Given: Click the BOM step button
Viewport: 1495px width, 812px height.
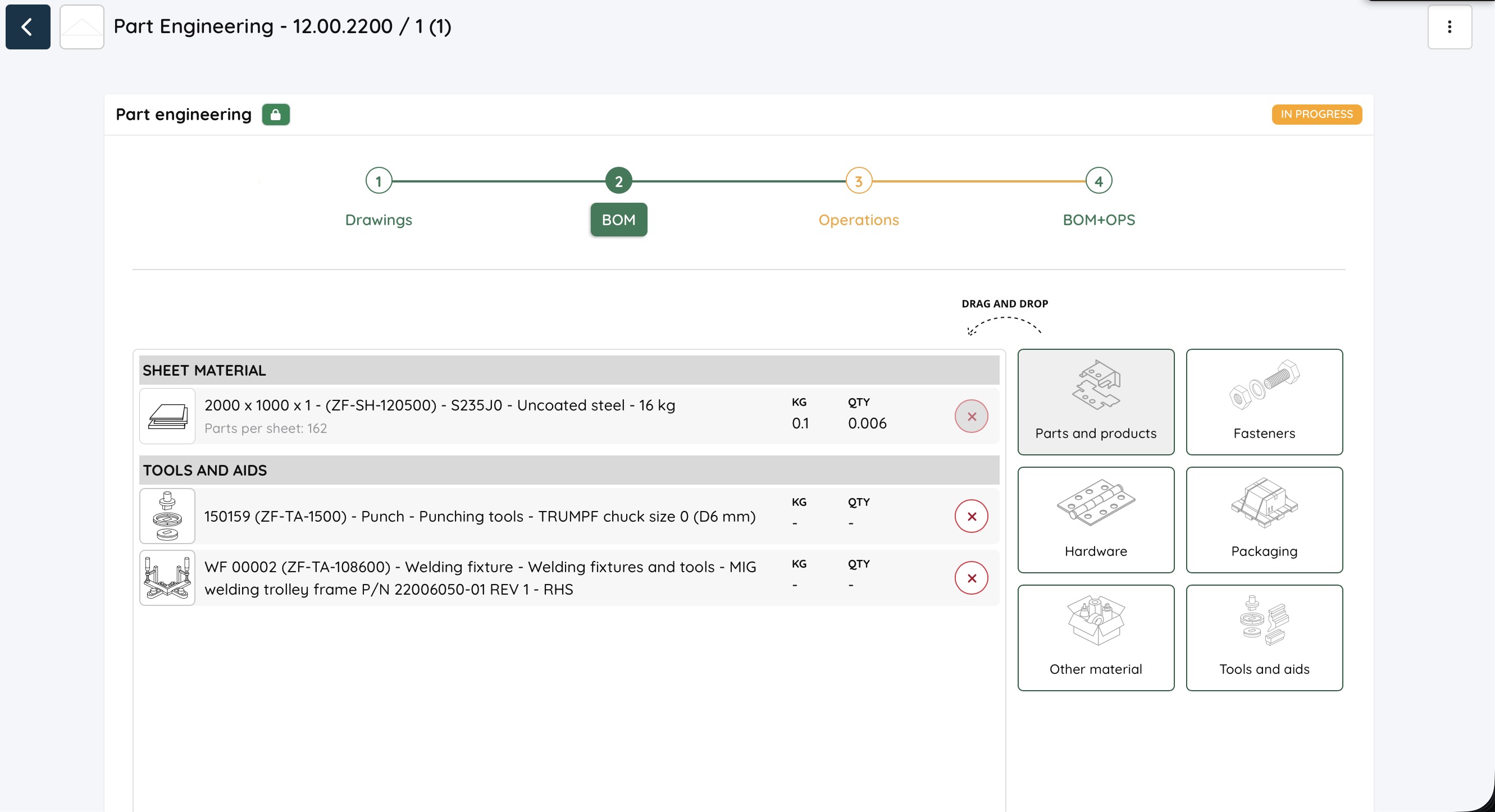Looking at the screenshot, I should [x=619, y=220].
